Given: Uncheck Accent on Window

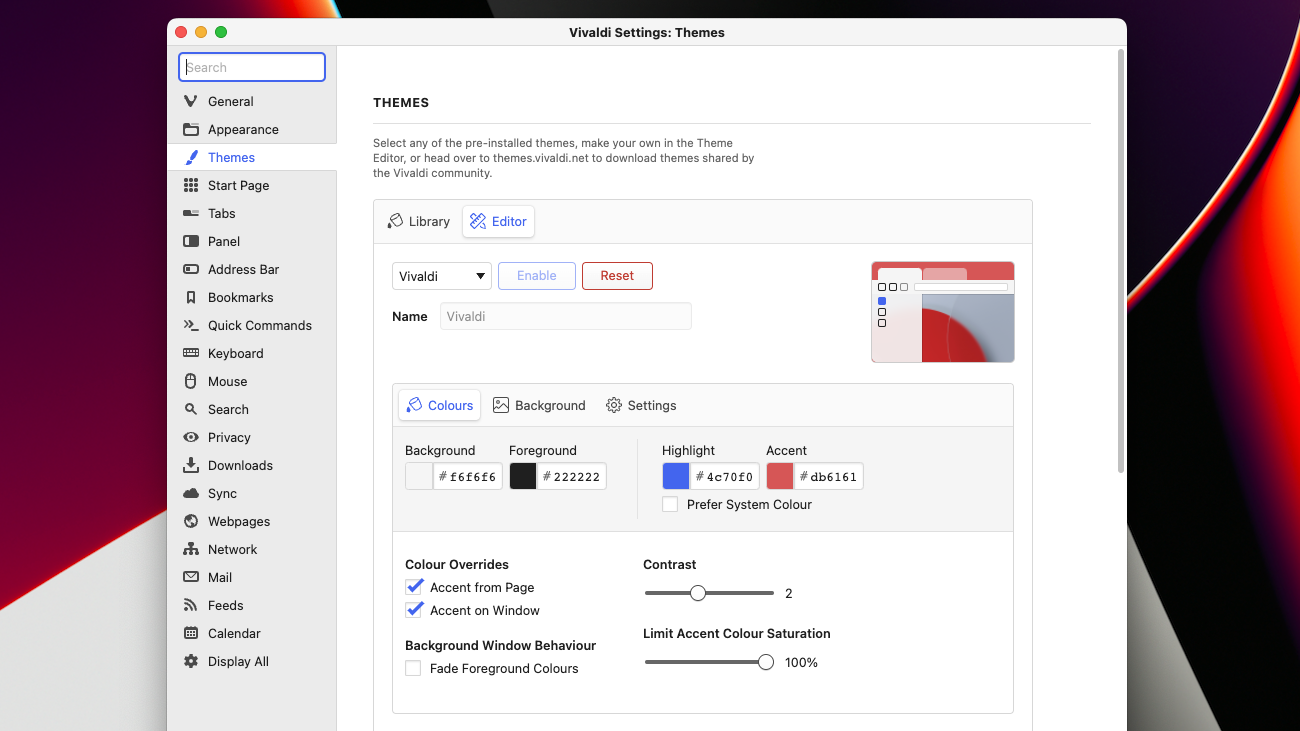Looking at the screenshot, I should [x=414, y=610].
